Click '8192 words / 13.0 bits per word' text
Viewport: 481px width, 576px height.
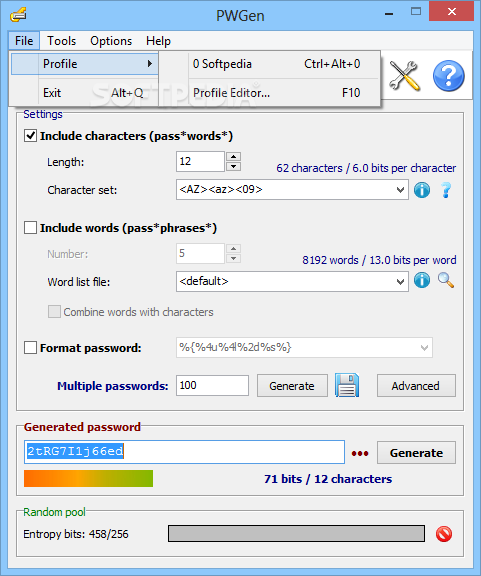click(379, 260)
